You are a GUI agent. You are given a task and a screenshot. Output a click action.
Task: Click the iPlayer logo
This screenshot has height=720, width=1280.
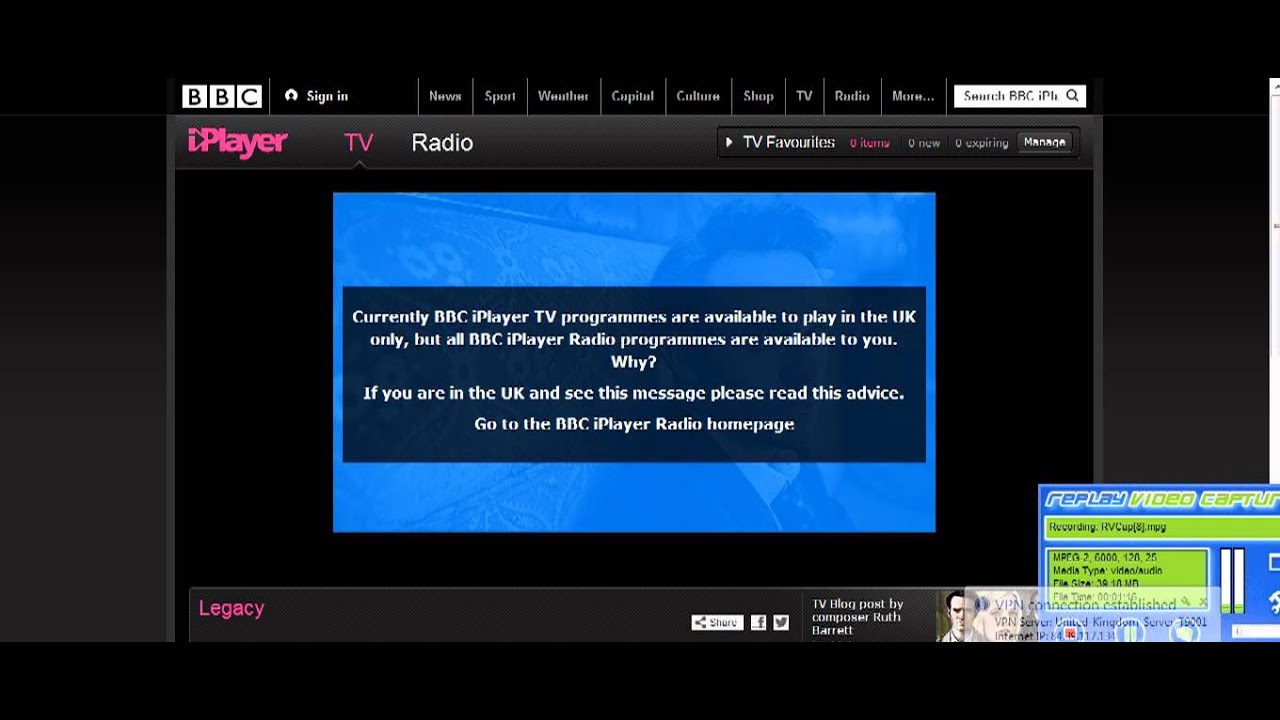pyautogui.click(x=238, y=142)
